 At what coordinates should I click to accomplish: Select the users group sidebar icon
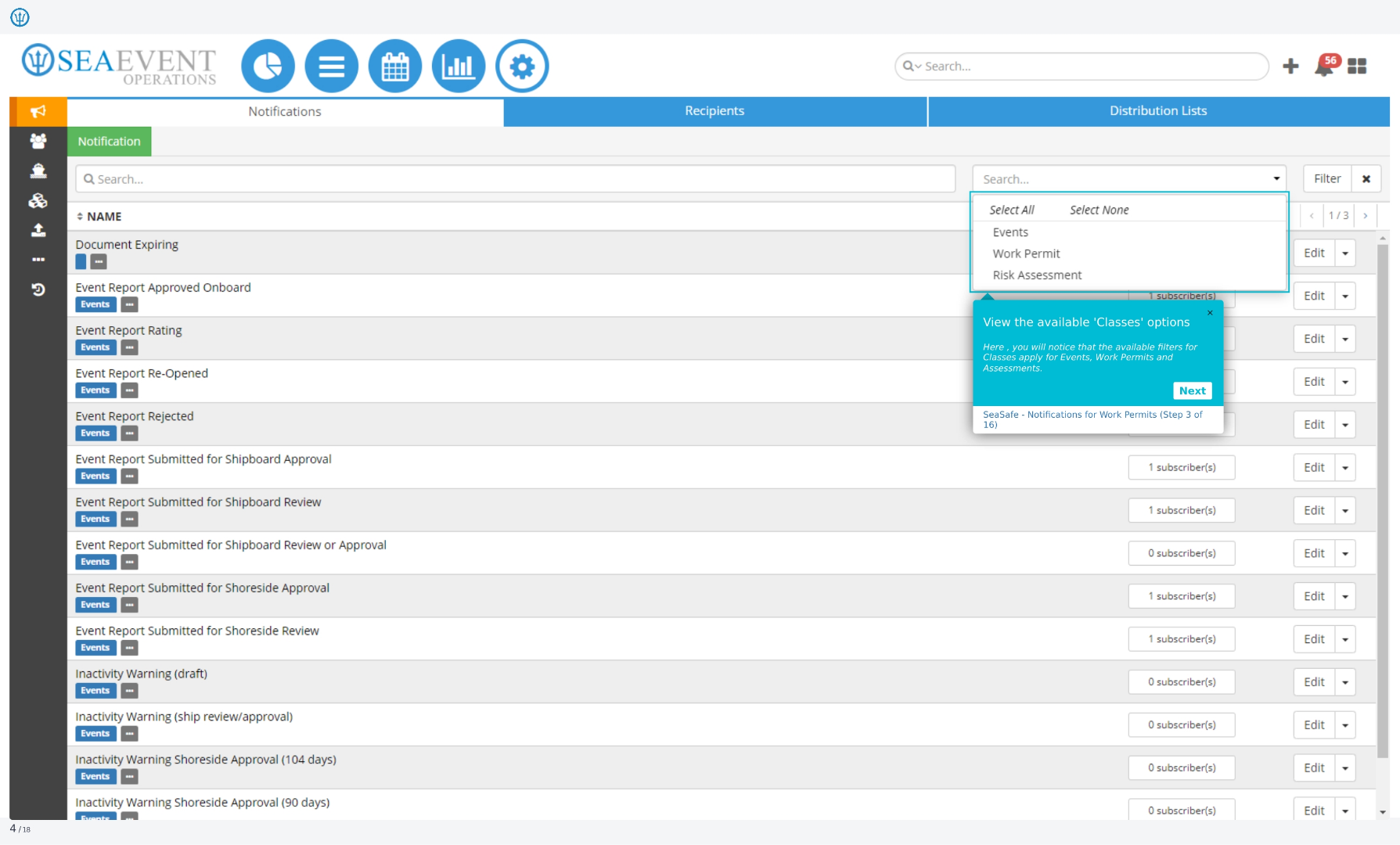(x=38, y=141)
